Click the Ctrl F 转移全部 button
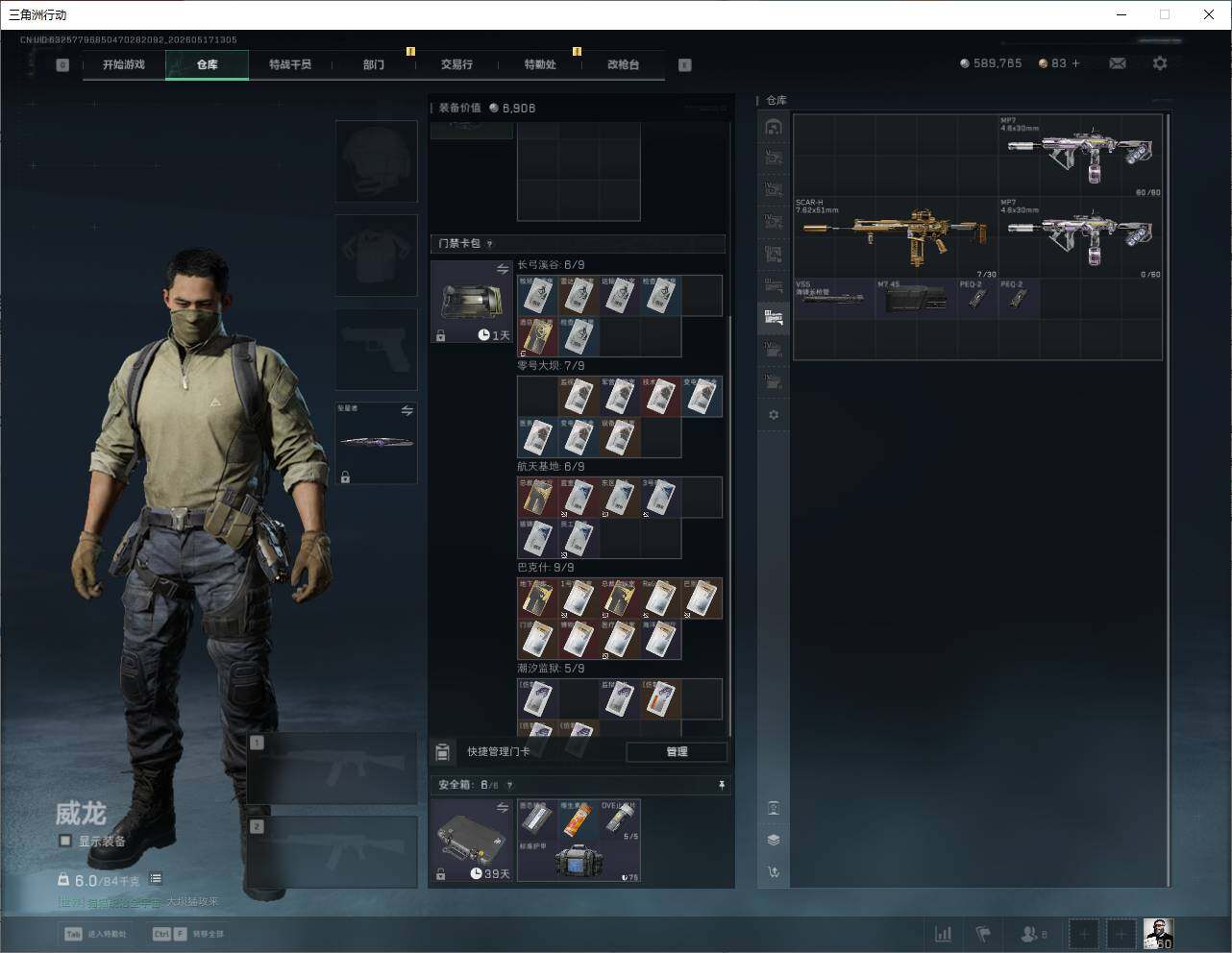Screen dimensions: 1232x953 click(188, 934)
